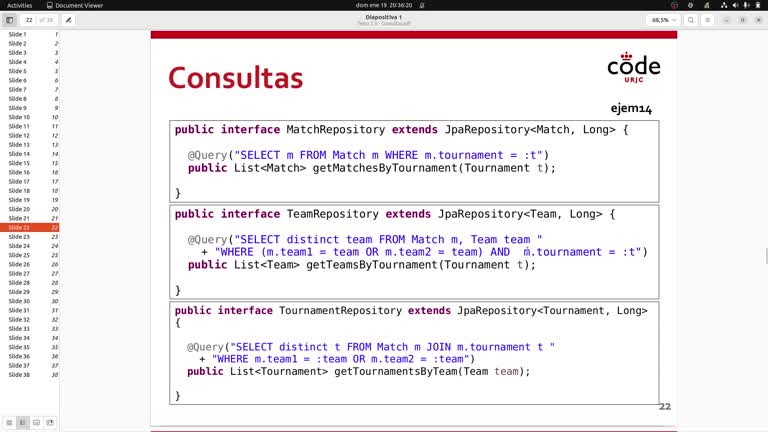
Task: Go to Slide 21 in outline
Action: pyautogui.click(x=30, y=218)
